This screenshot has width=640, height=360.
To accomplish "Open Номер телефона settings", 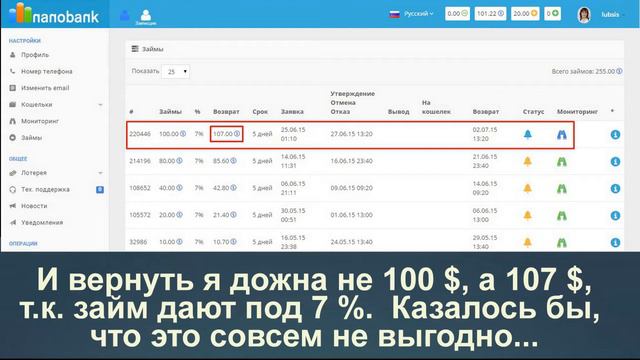I will click(47, 71).
